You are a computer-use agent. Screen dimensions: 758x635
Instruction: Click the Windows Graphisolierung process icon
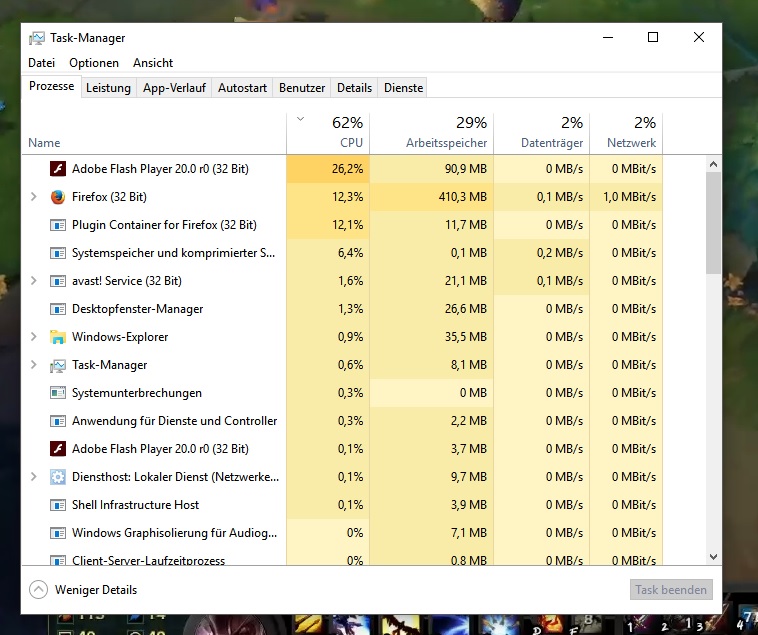(58, 533)
